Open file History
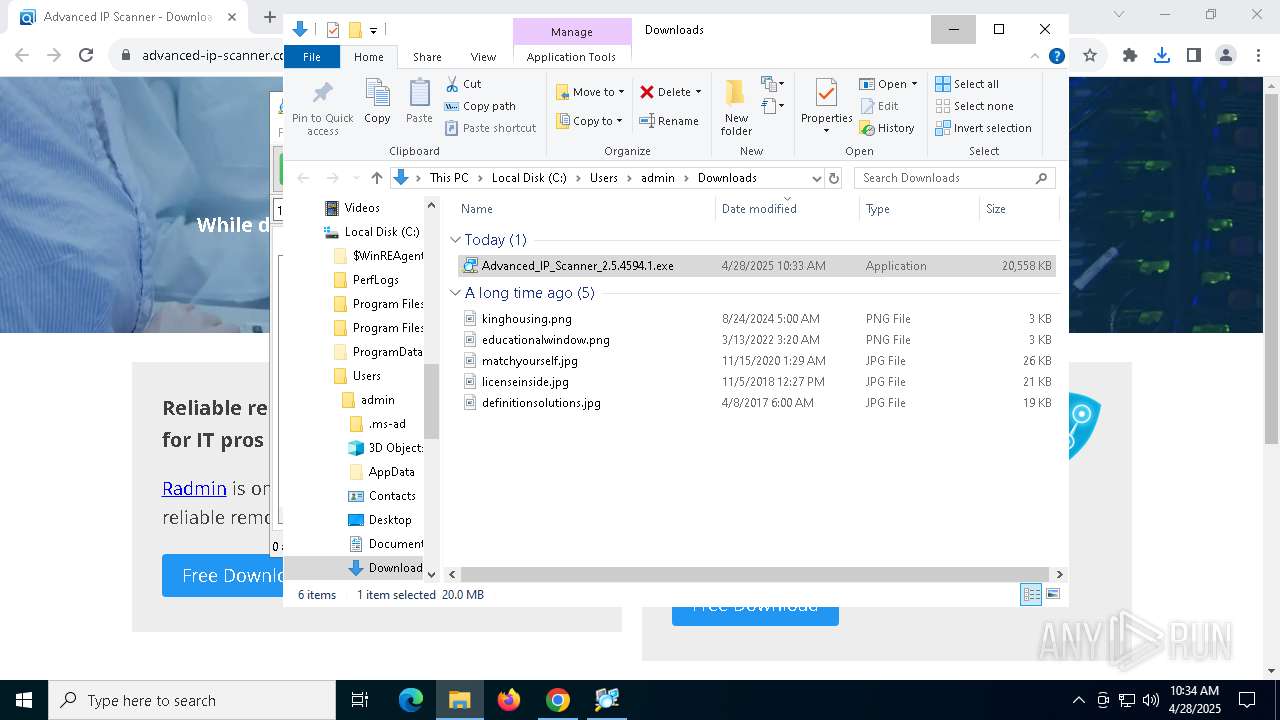 click(887, 128)
